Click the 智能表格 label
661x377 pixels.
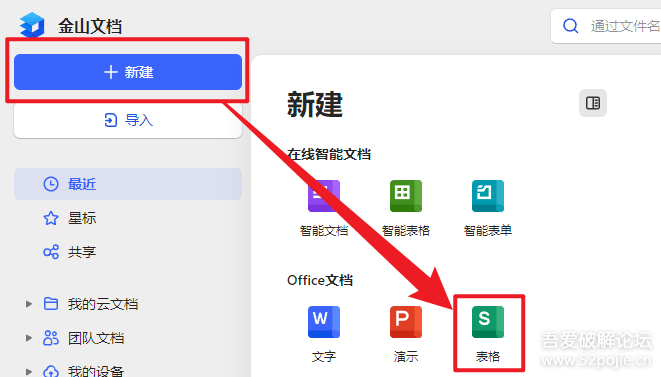[406, 231]
